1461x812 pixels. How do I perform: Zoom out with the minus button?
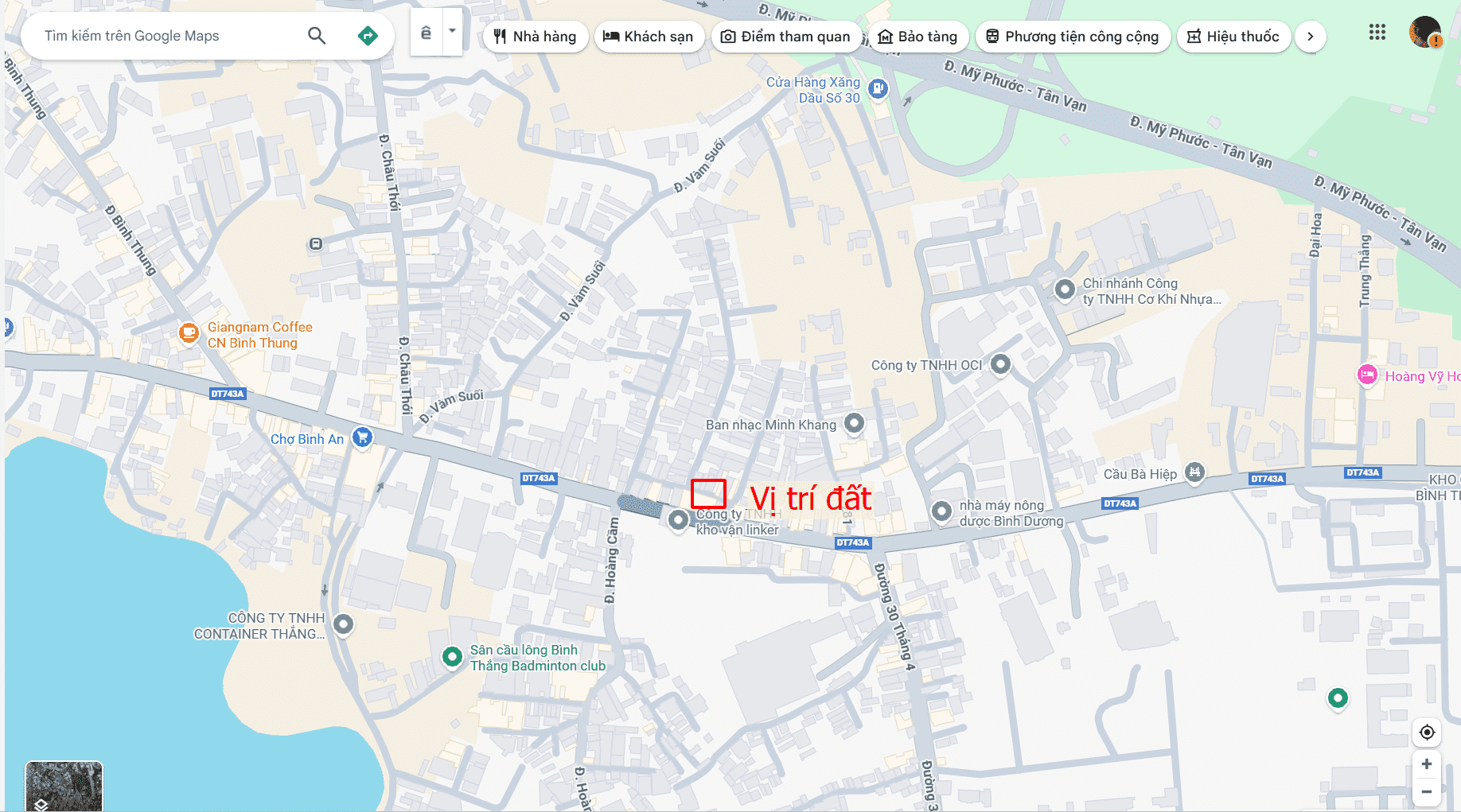pos(1427,792)
